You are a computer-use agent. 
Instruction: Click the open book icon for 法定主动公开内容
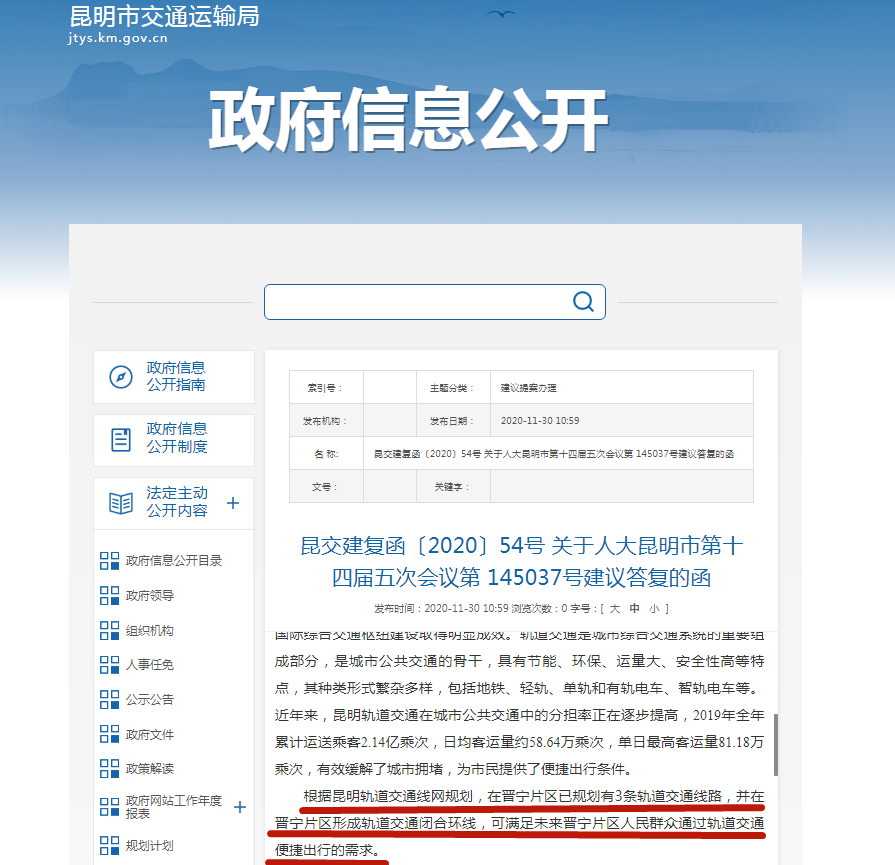[x=120, y=503]
